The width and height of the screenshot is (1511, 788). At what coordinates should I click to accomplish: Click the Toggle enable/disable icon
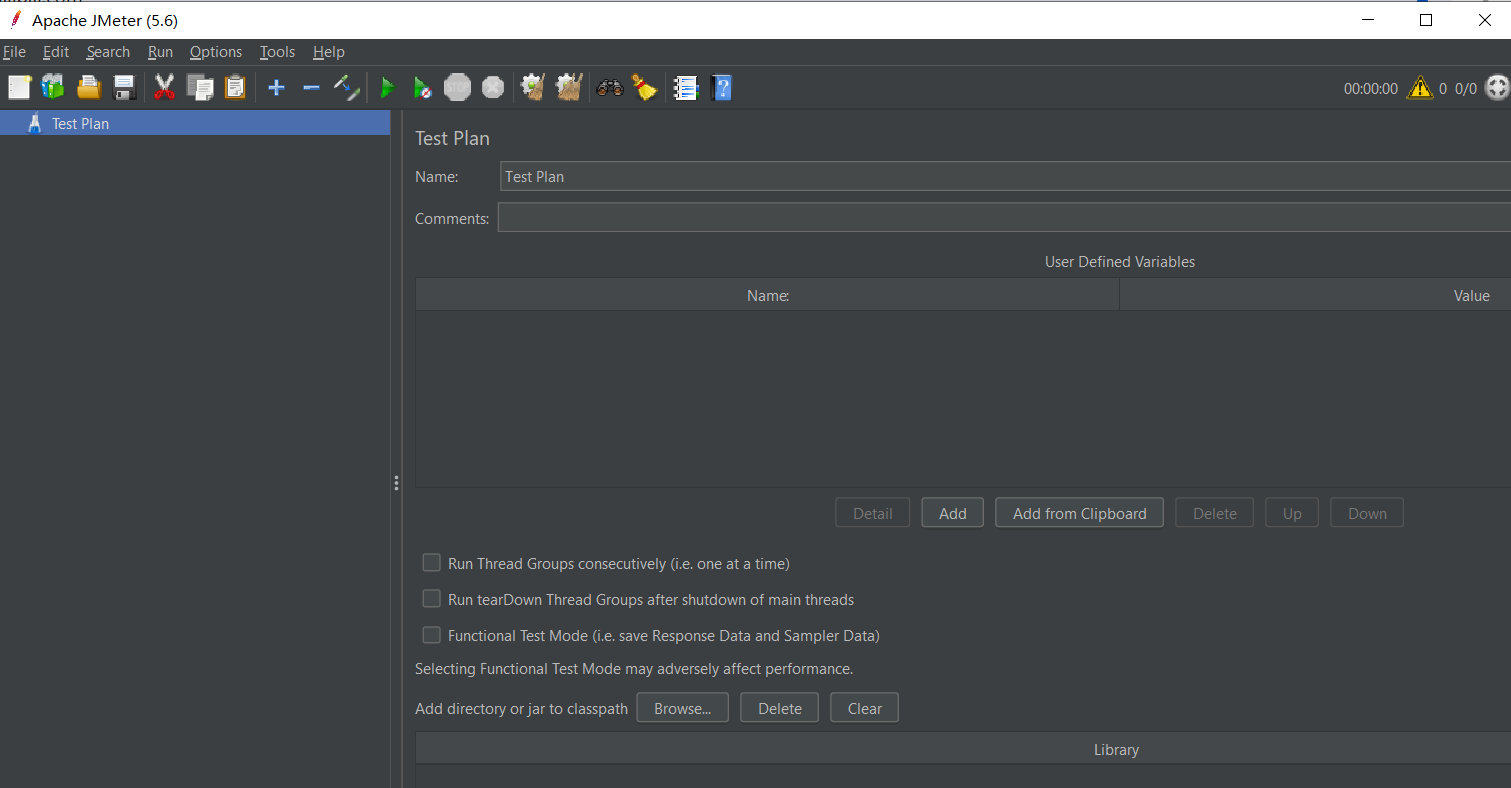[346, 88]
